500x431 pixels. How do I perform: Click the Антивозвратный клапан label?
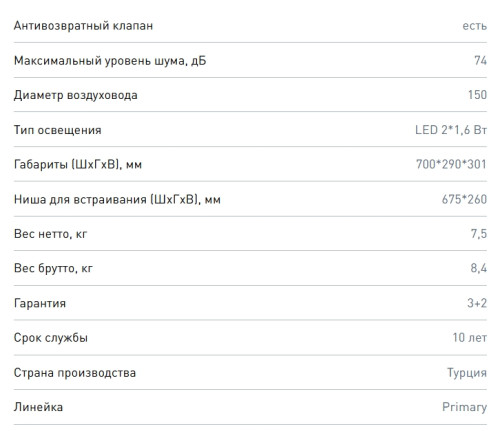pos(83,26)
